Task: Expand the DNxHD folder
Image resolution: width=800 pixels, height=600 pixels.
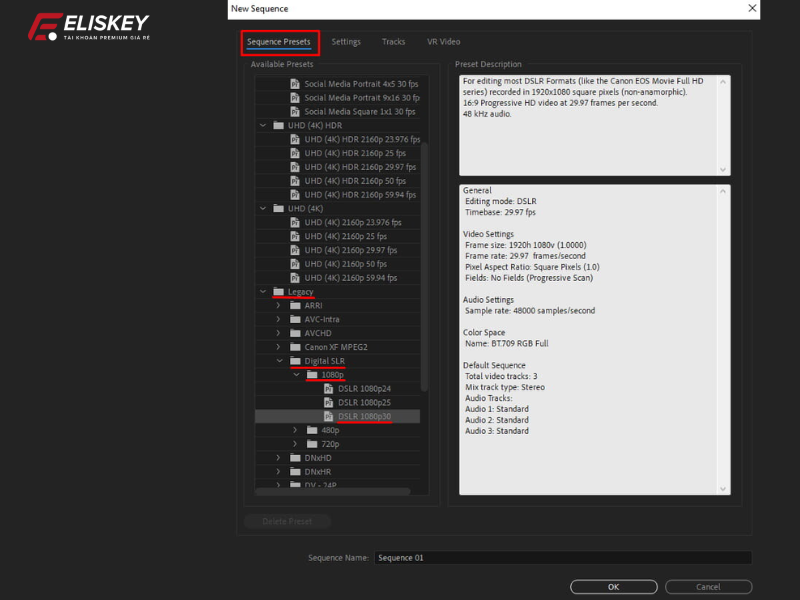Action: [279, 457]
